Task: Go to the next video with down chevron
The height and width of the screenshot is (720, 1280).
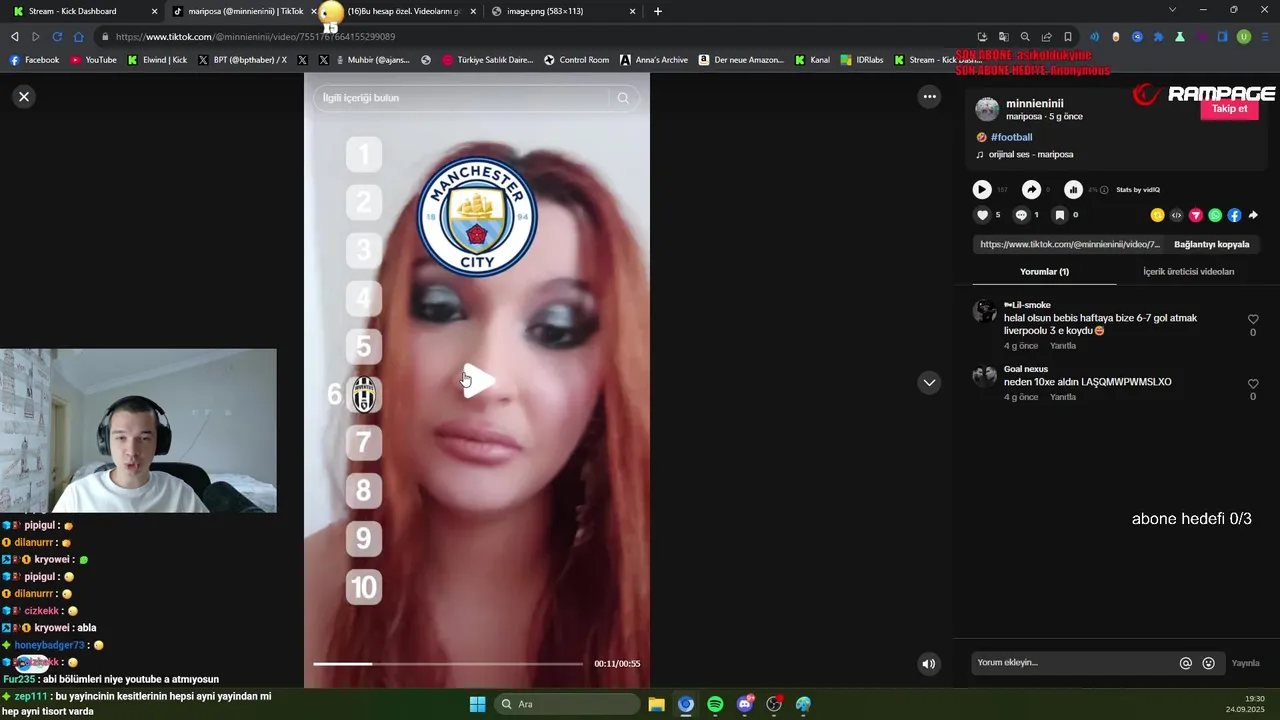Action: pos(929,382)
